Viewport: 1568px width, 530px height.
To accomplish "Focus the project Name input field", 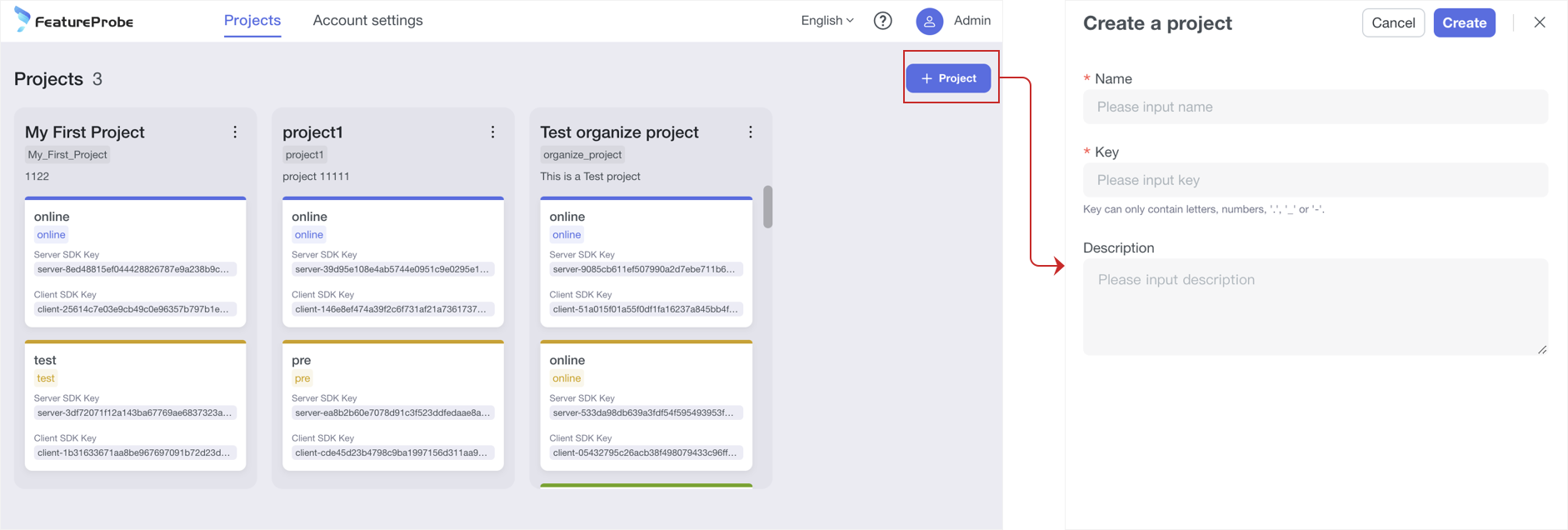I will [1315, 107].
